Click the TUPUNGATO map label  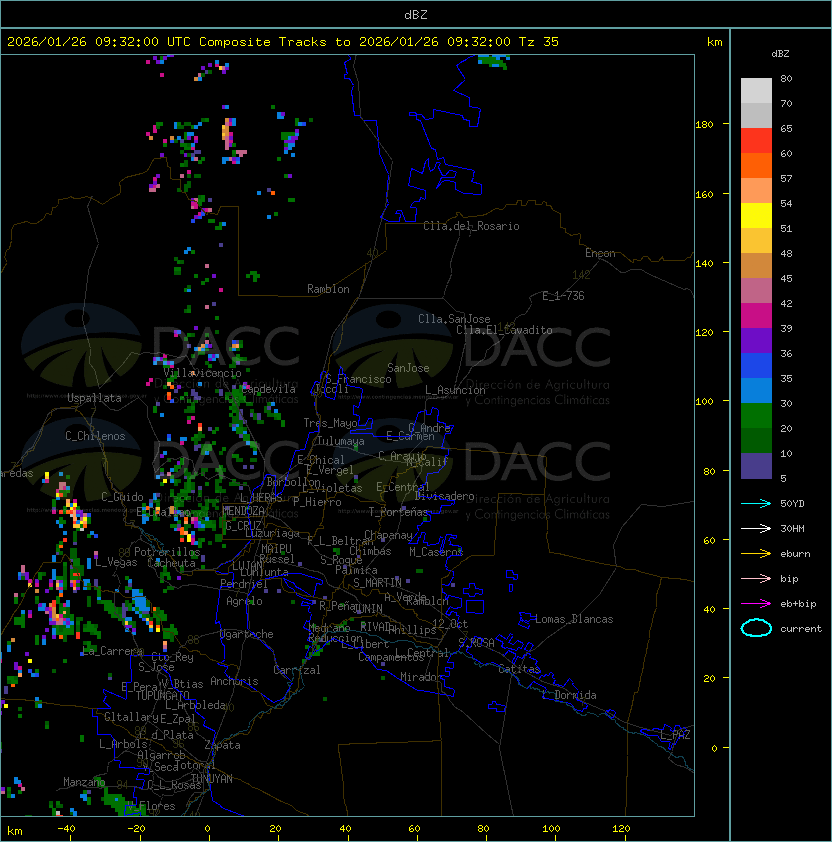pos(163,695)
